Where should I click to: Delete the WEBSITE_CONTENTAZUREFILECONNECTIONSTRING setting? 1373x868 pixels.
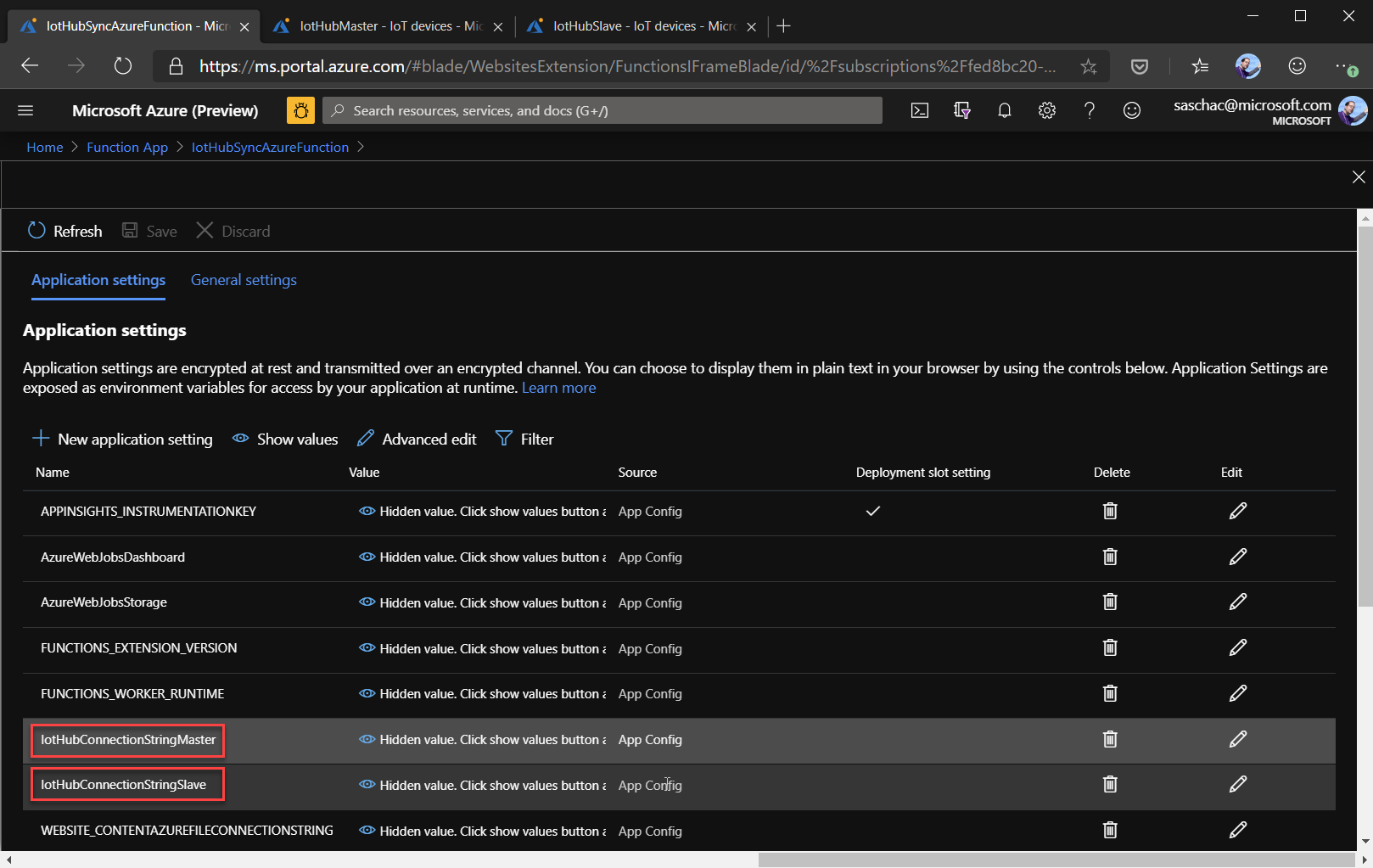pyautogui.click(x=1110, y=830)
